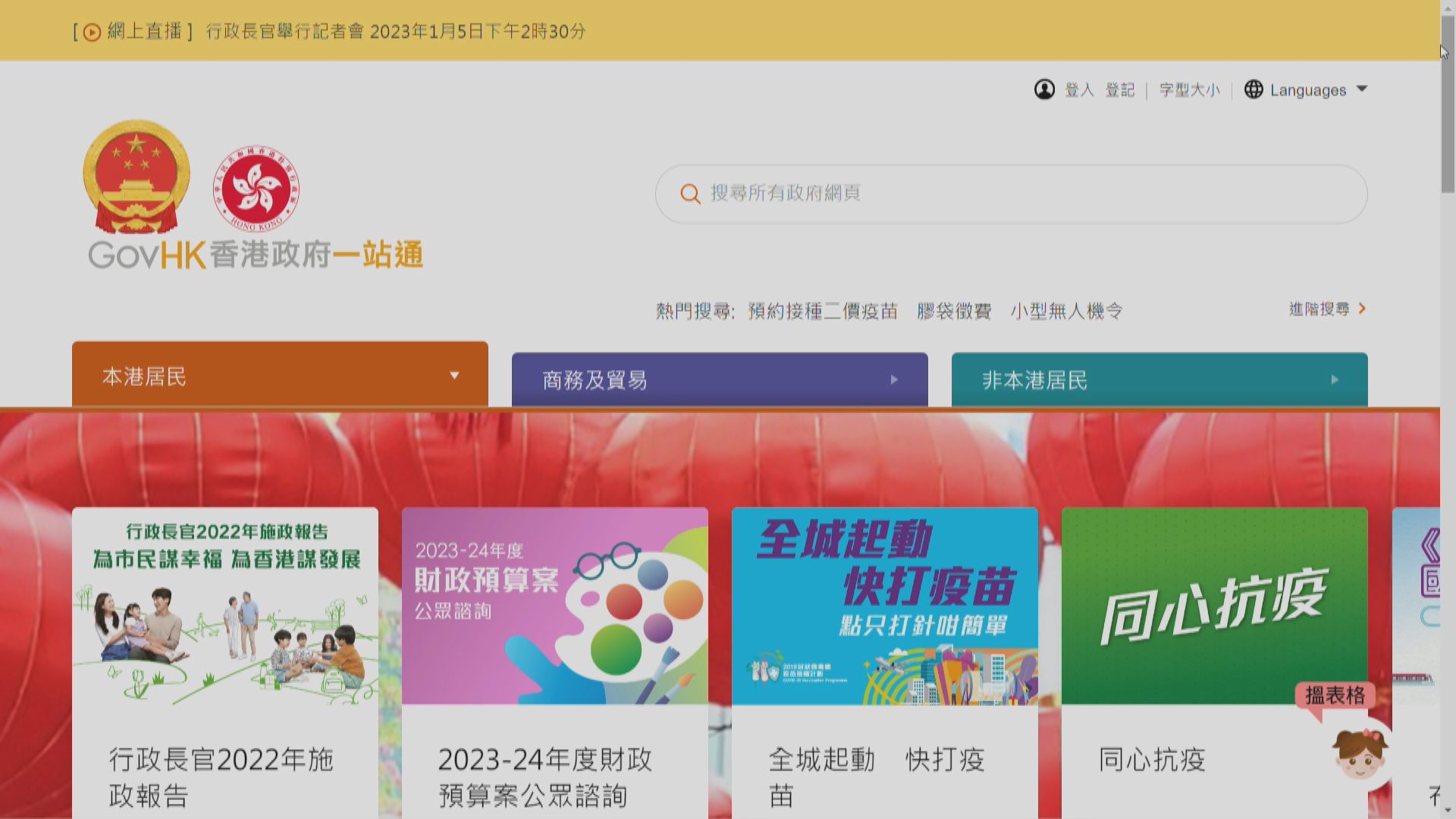Click the 登記 register link
The height and width of the screenshot is (819, 1456).
(x=1119, y=90)
